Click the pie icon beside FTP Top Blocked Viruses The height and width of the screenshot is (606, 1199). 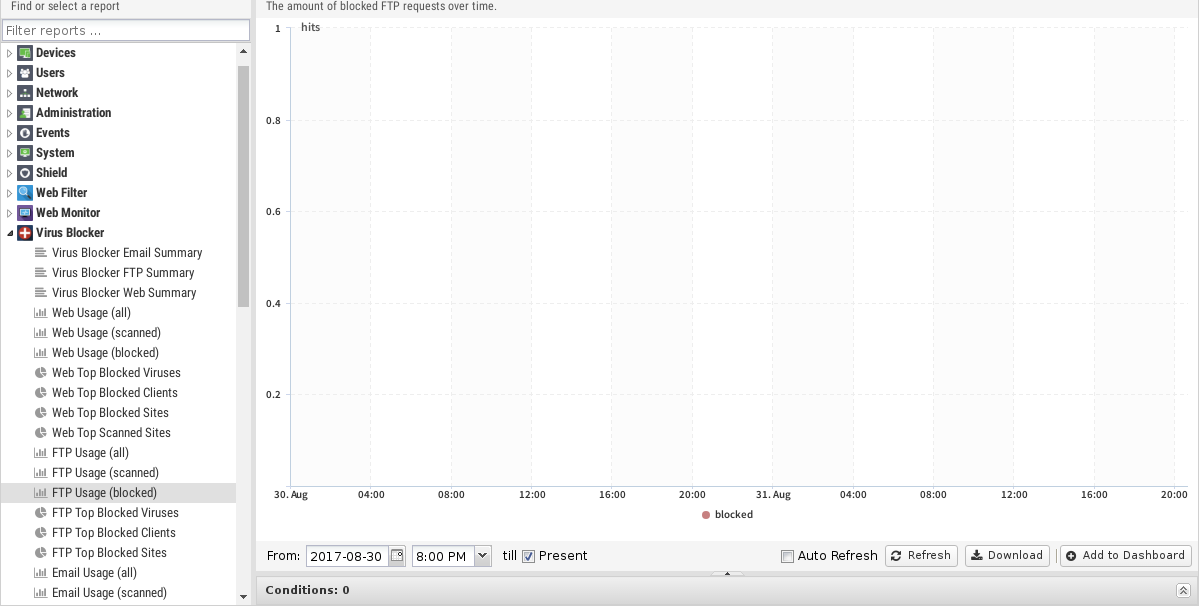tap(41, 513)
